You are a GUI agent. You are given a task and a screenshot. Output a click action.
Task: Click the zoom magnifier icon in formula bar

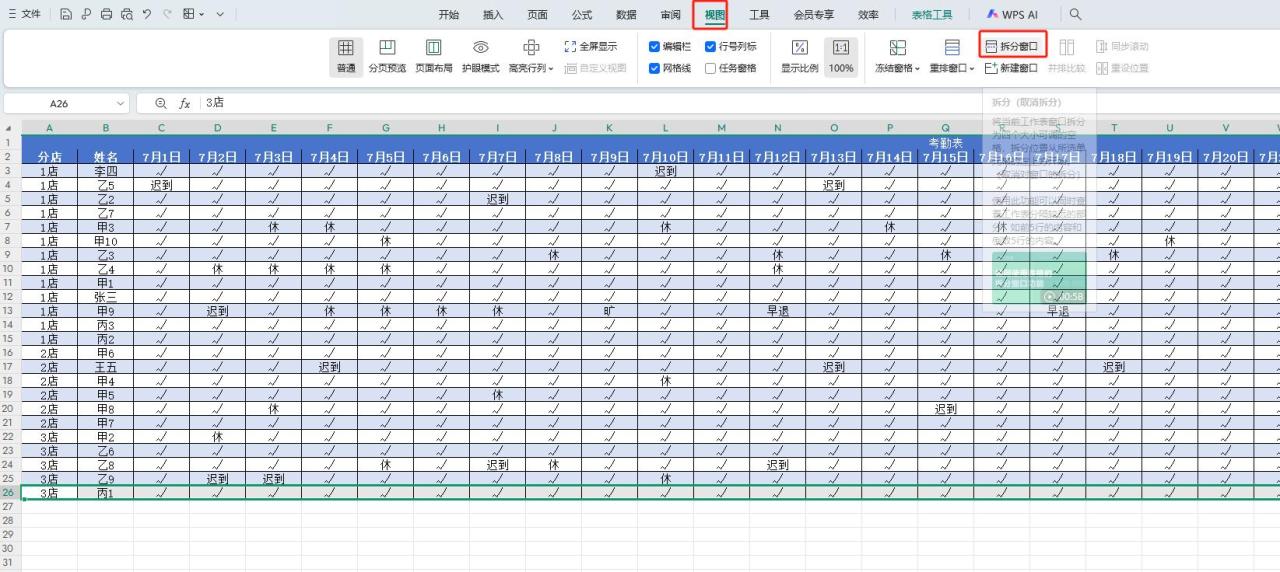pos(161,103)
